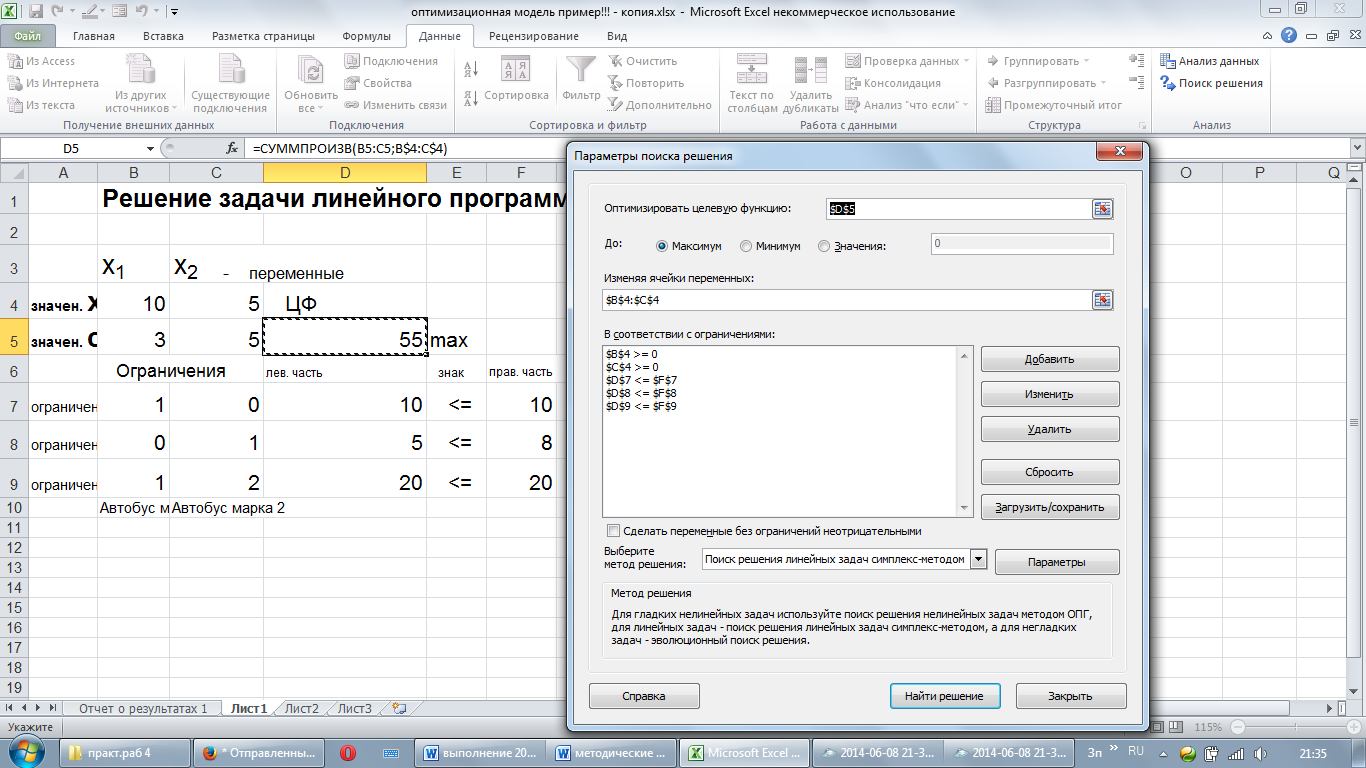Open the практ.раб 4 folder in taskbar
The height and width of the screenshot is (768, 1366).
coord(124,753)
